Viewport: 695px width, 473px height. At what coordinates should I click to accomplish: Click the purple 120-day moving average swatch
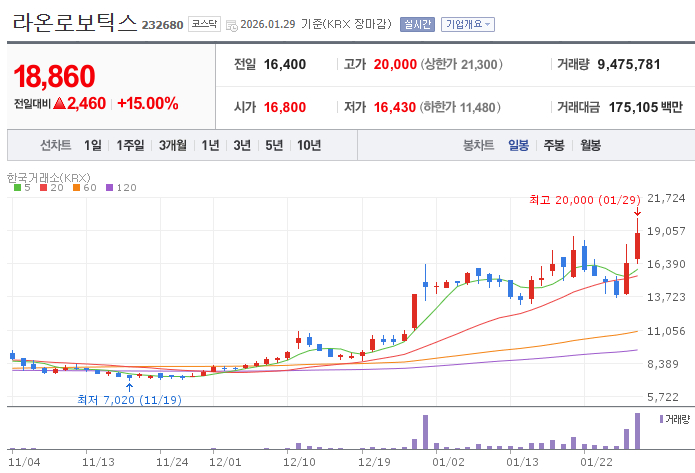point(109,188)
